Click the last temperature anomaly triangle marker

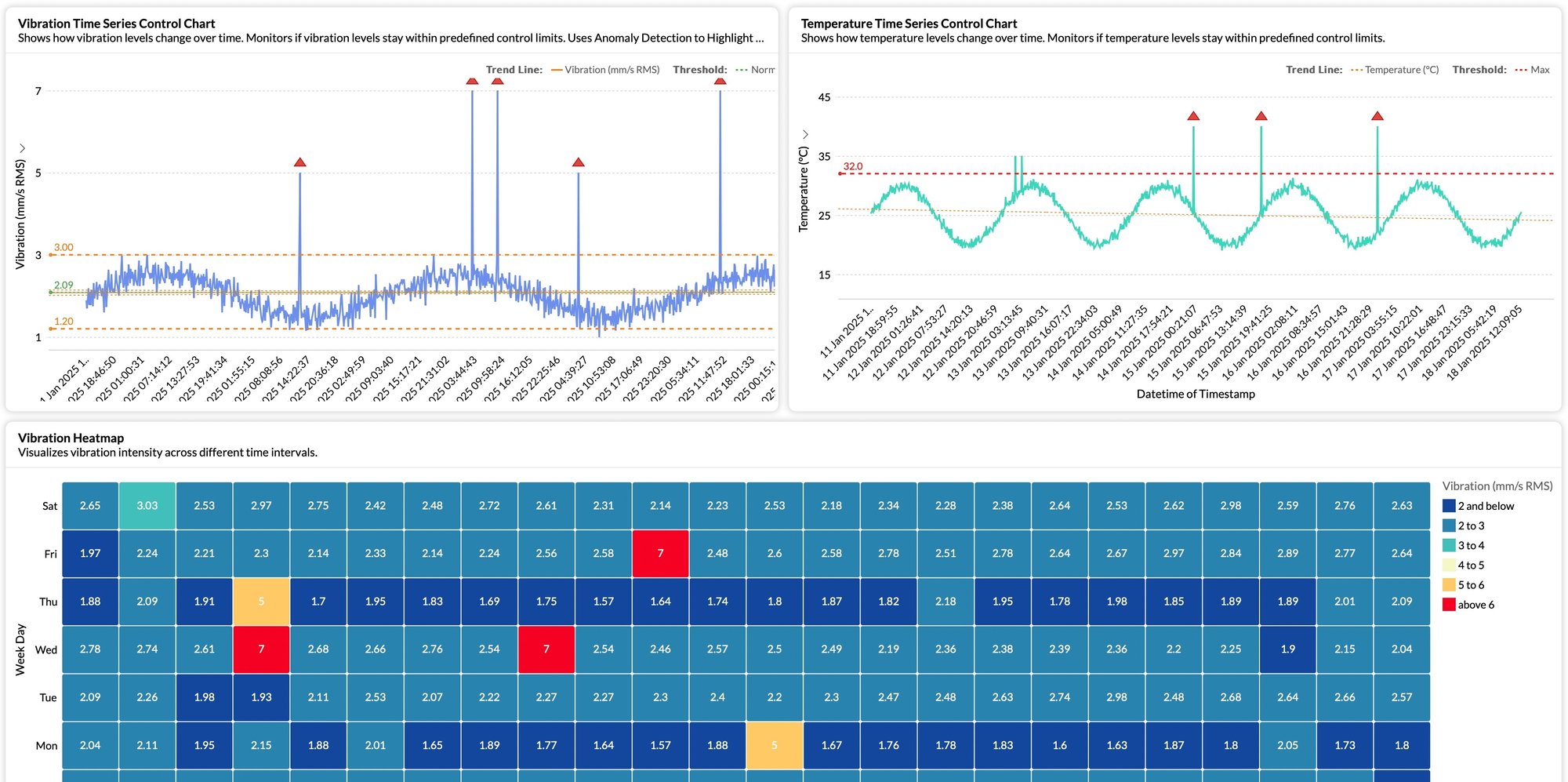pos(1377,116)
